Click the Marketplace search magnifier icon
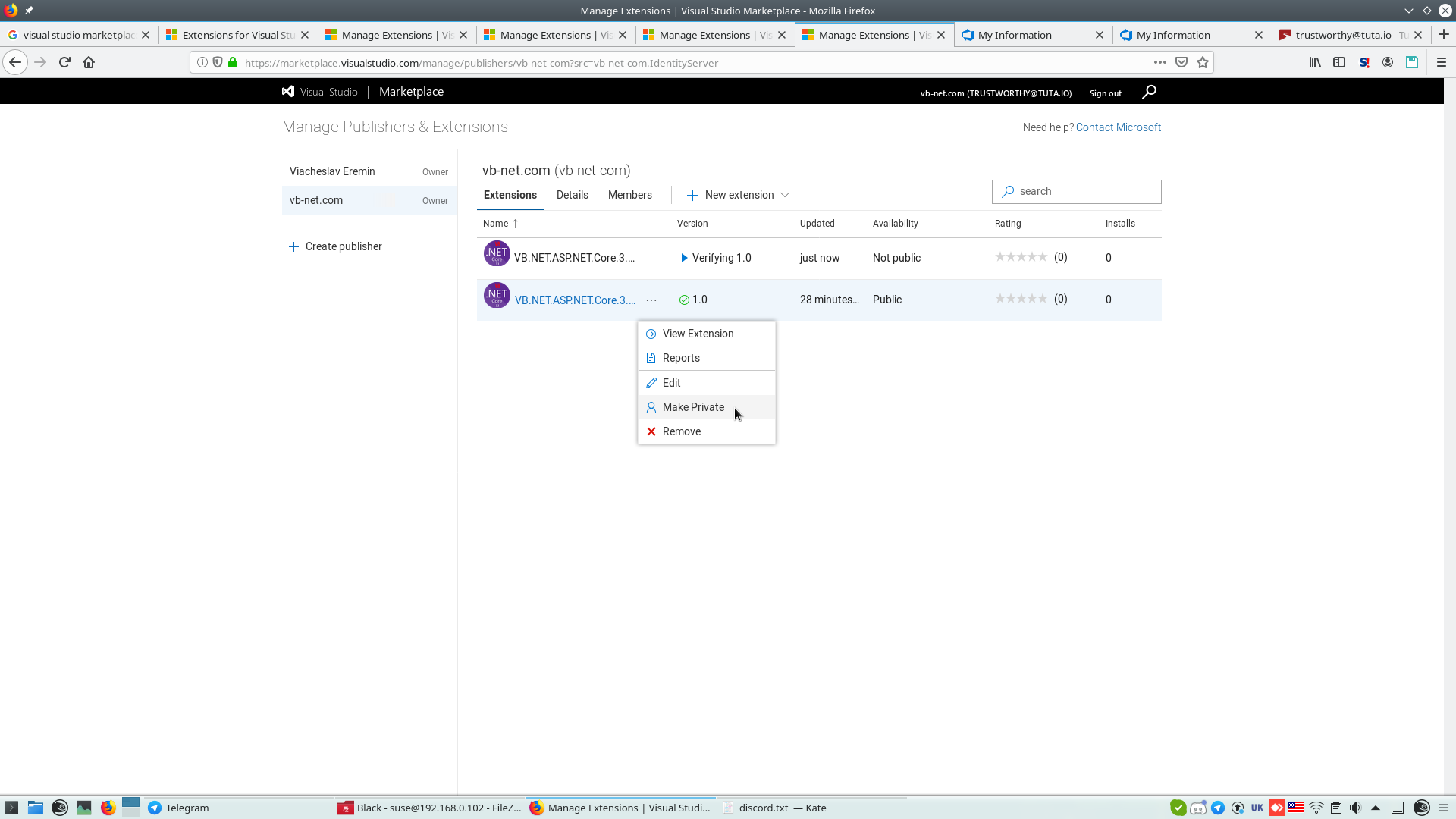 point(1149,92)
